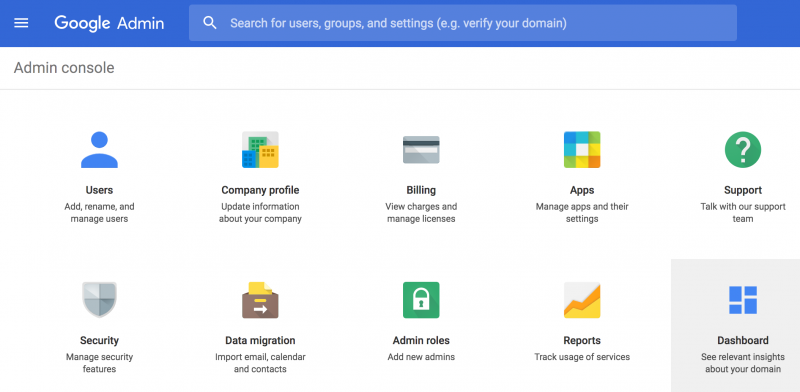The width and height of the screenshot is (800, 392).
Task: Click the Data migration title
Action: [260, 340]
